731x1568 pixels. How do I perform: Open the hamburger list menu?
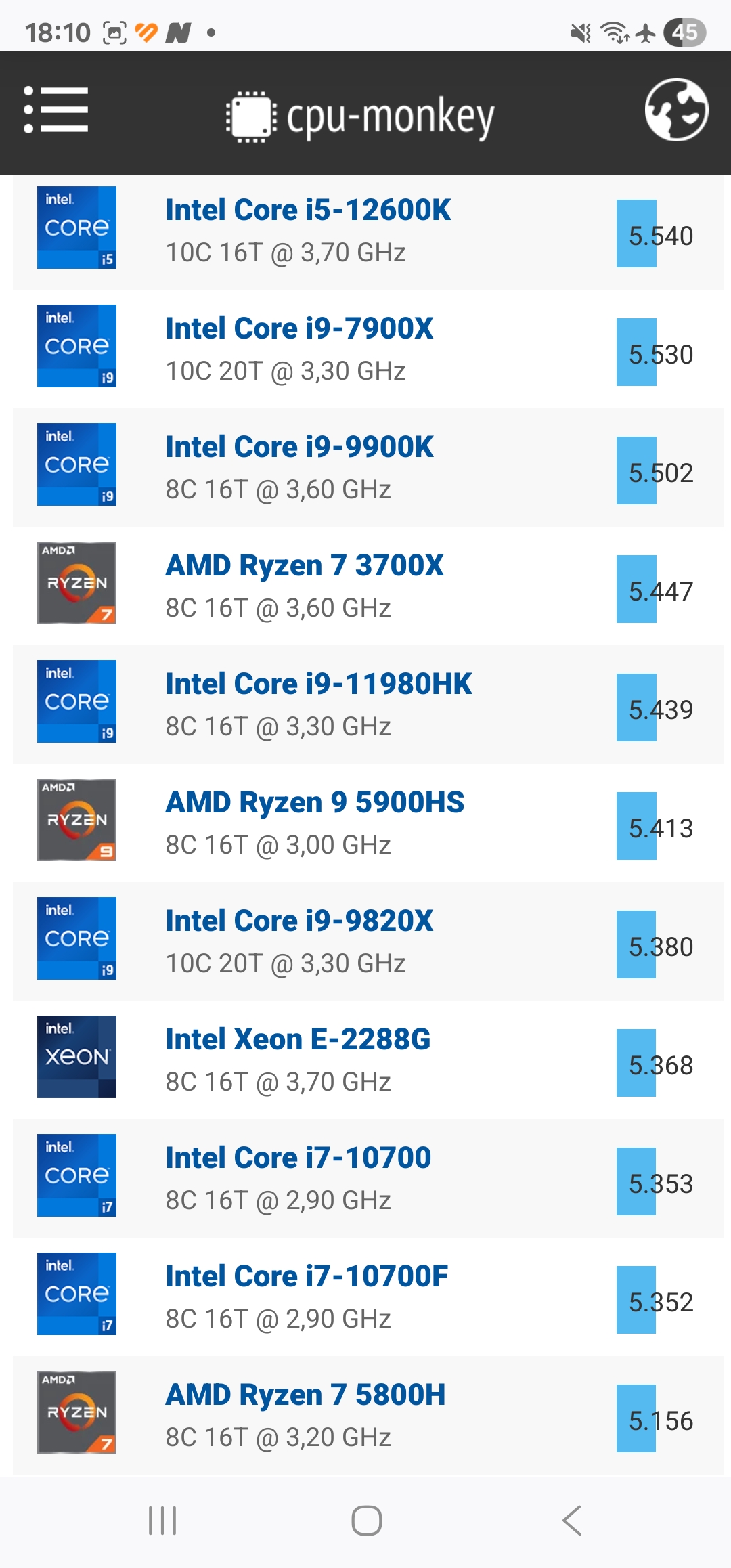pos(56,110)
